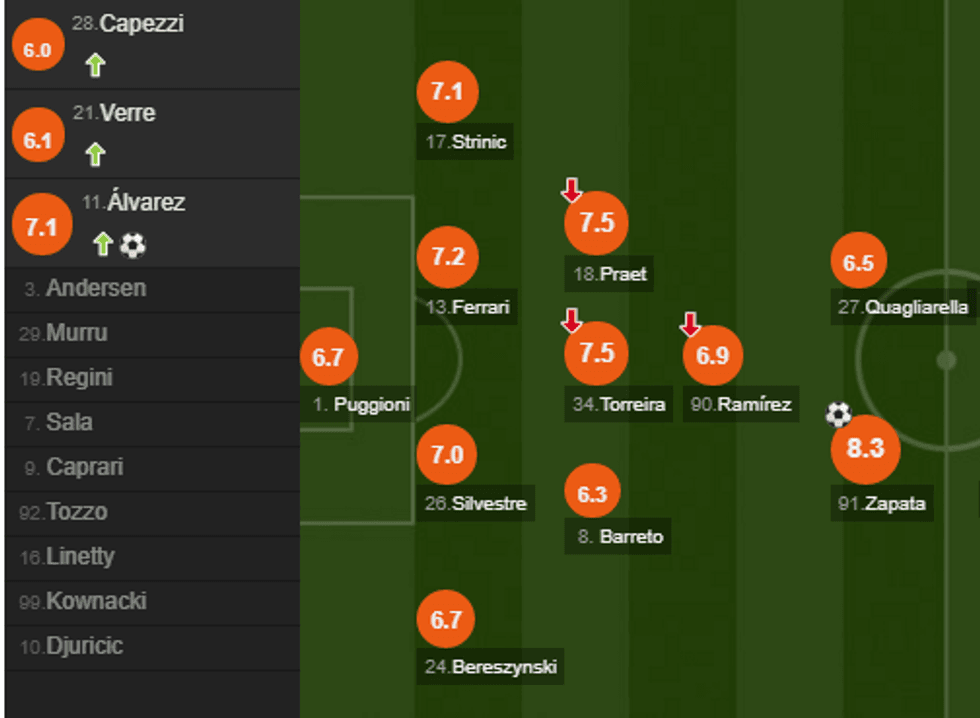
Task: Click Capezzi's 6.0 rating badge in the bench list
Action: [38, 50]
